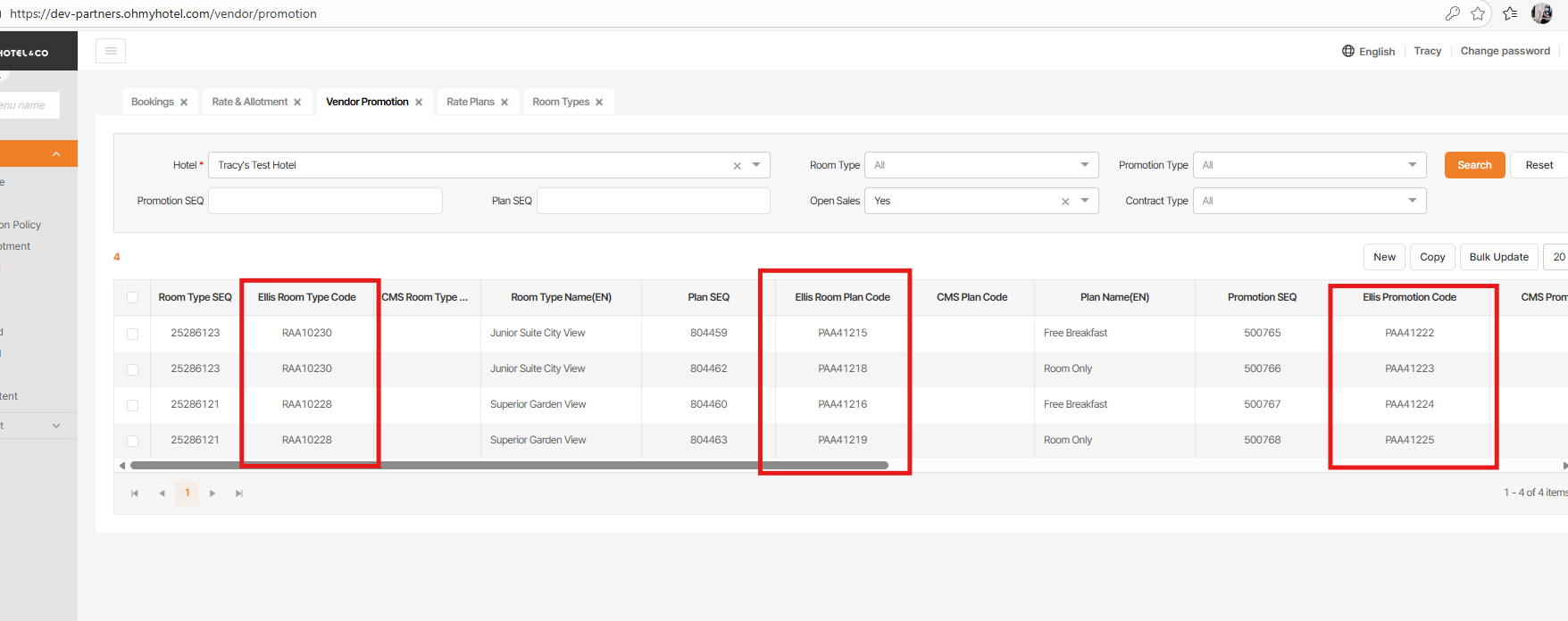Jump to the last page icon
Screen dimensions: 1568x621
click(239, 493)
